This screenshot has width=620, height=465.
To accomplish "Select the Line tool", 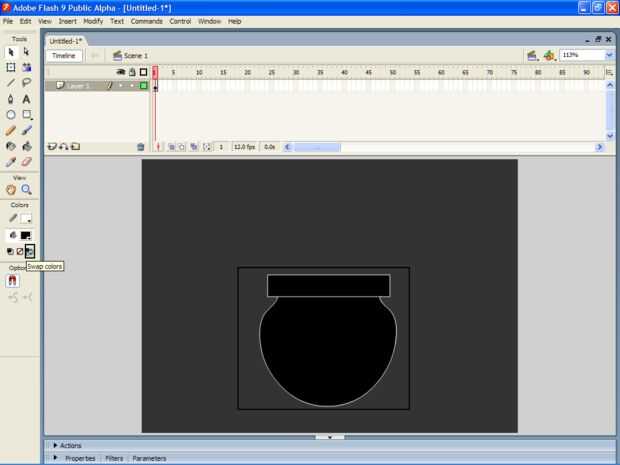I will [11, 83].
